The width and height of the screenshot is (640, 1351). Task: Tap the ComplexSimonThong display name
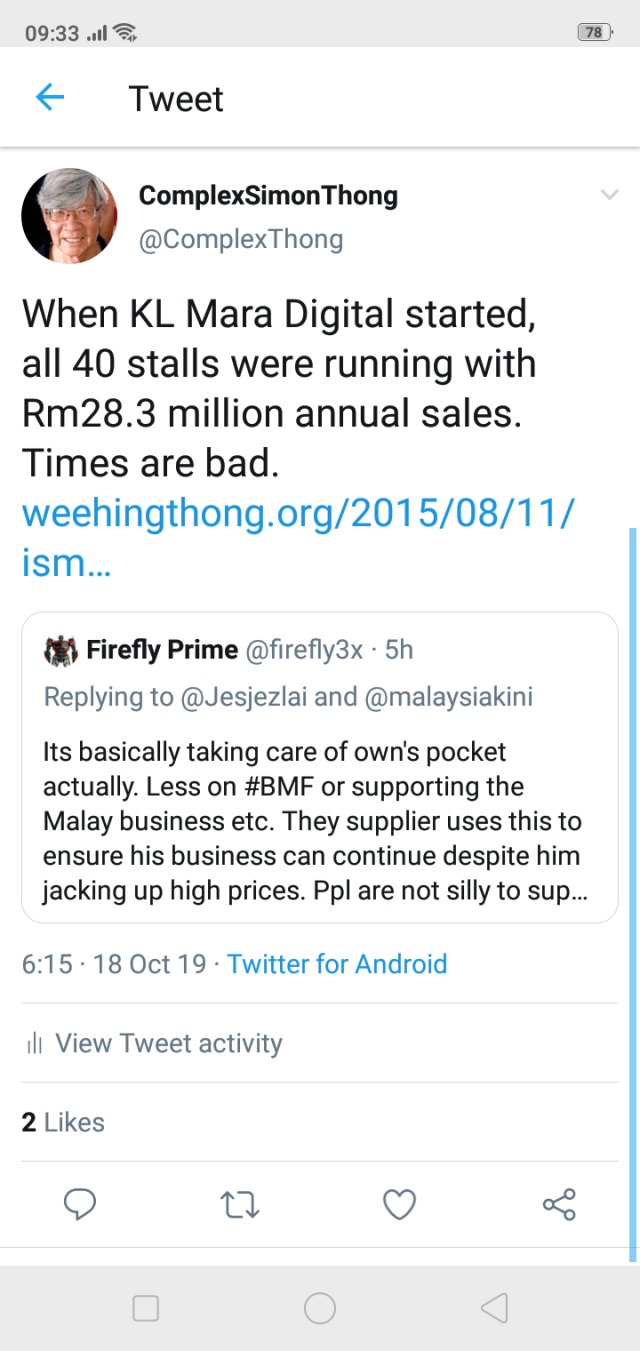268,196
